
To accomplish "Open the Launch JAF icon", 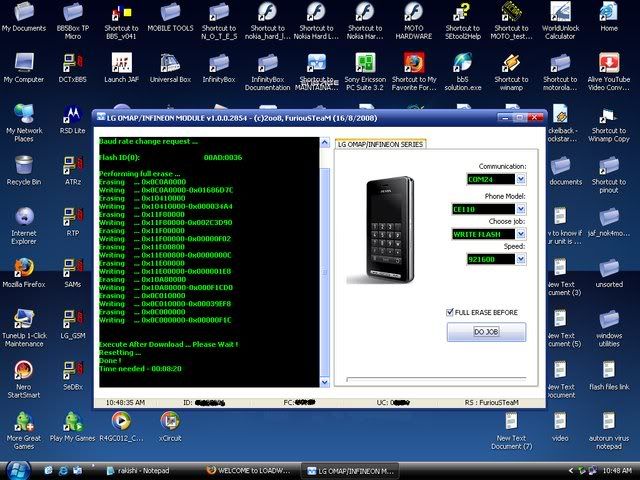I will click(121, 68).
